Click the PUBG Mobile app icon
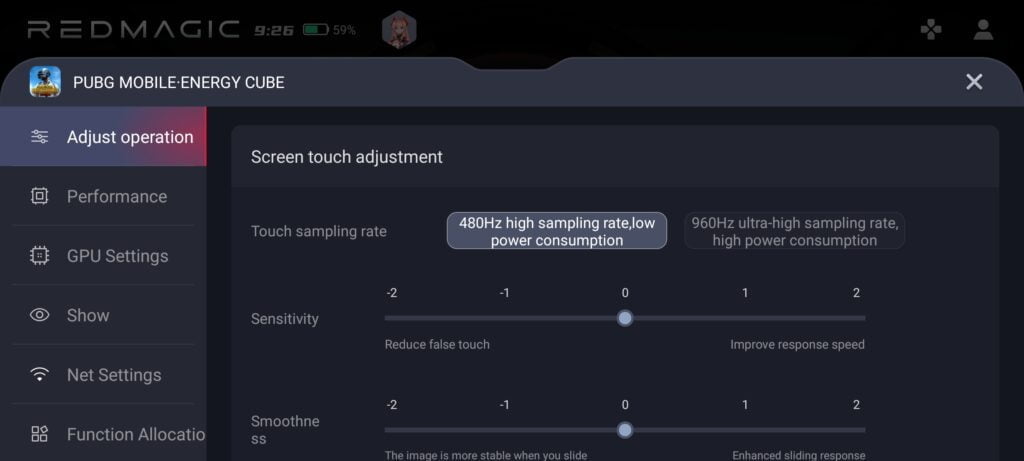The width and height of the screenshot is (1024, 461). pyautogui.click(x=46, y=82)
